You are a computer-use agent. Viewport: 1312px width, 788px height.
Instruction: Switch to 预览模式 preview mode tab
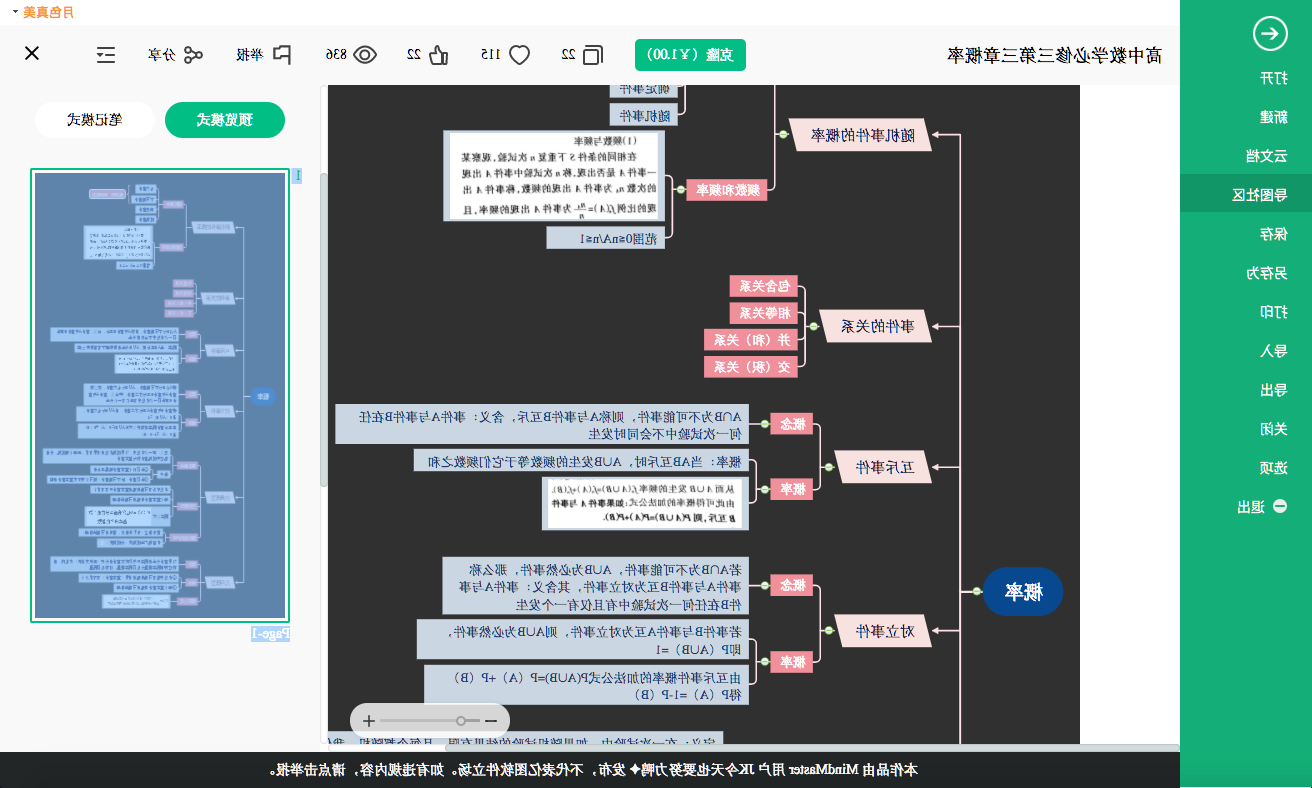pyautogui.click(x=225, y=120)
